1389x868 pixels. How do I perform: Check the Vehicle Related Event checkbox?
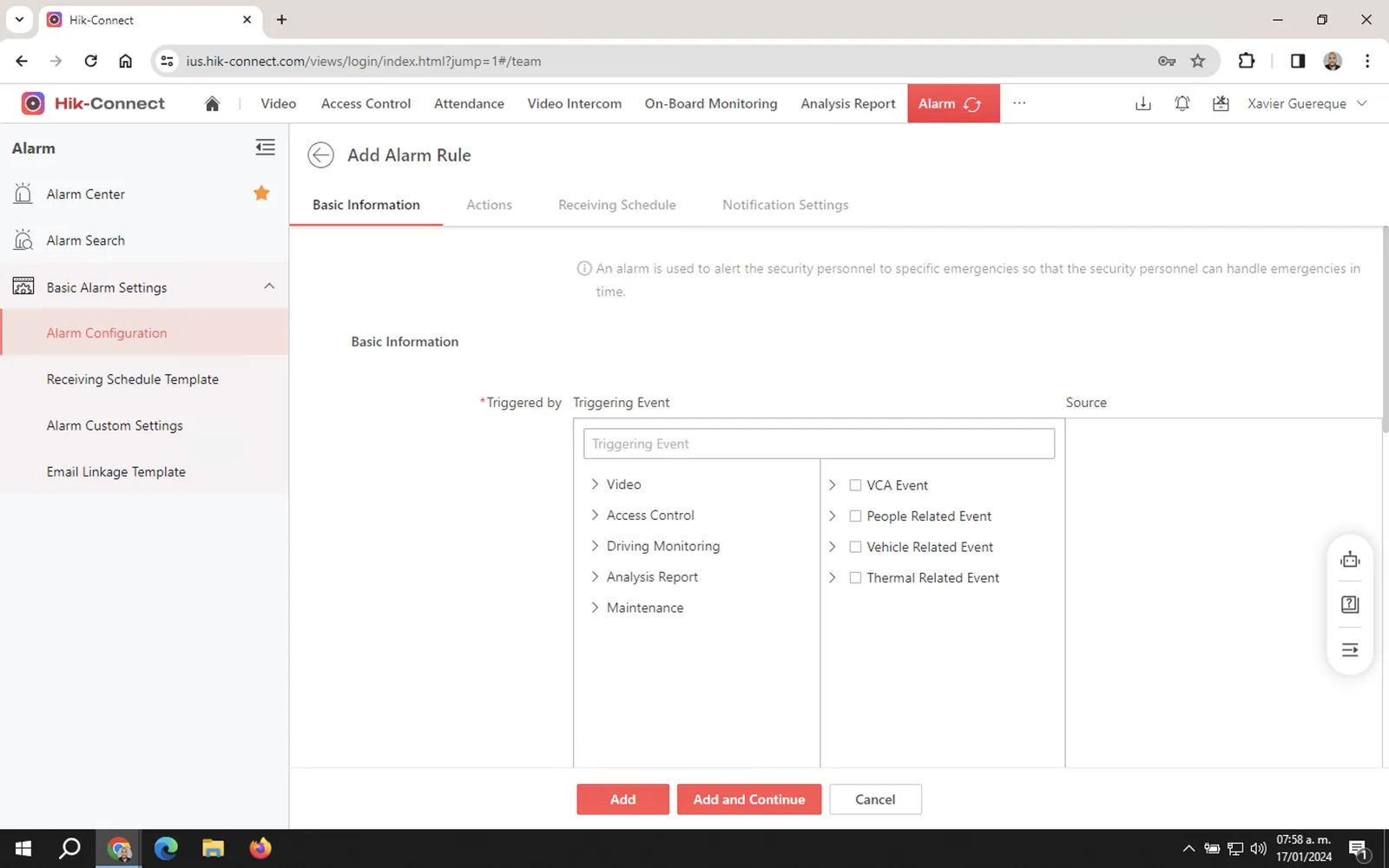[x=855, y=547]
